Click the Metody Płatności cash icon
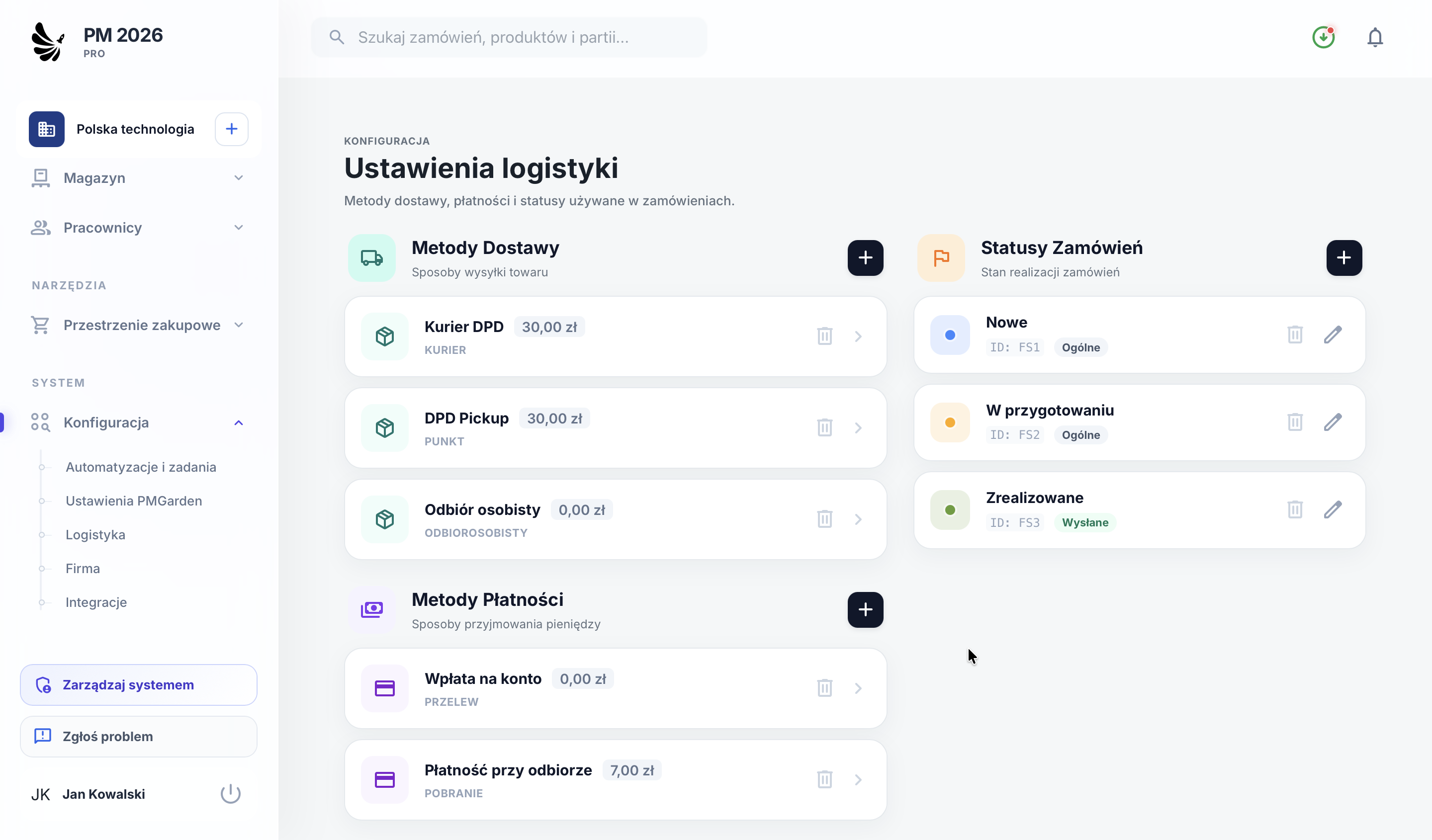Screen dimensions: 1432x840 pos(371,609)
